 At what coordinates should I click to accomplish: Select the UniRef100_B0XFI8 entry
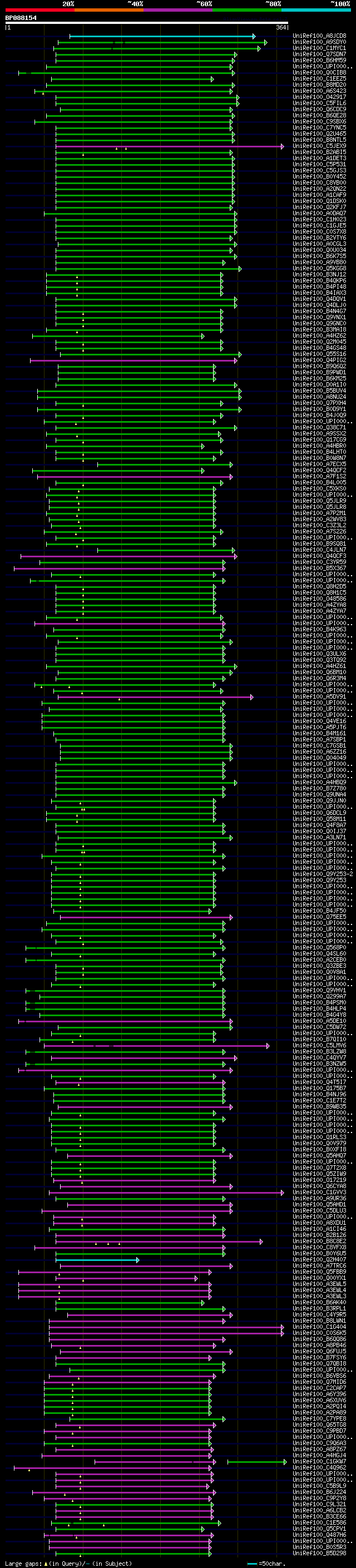click(319, 1150)
